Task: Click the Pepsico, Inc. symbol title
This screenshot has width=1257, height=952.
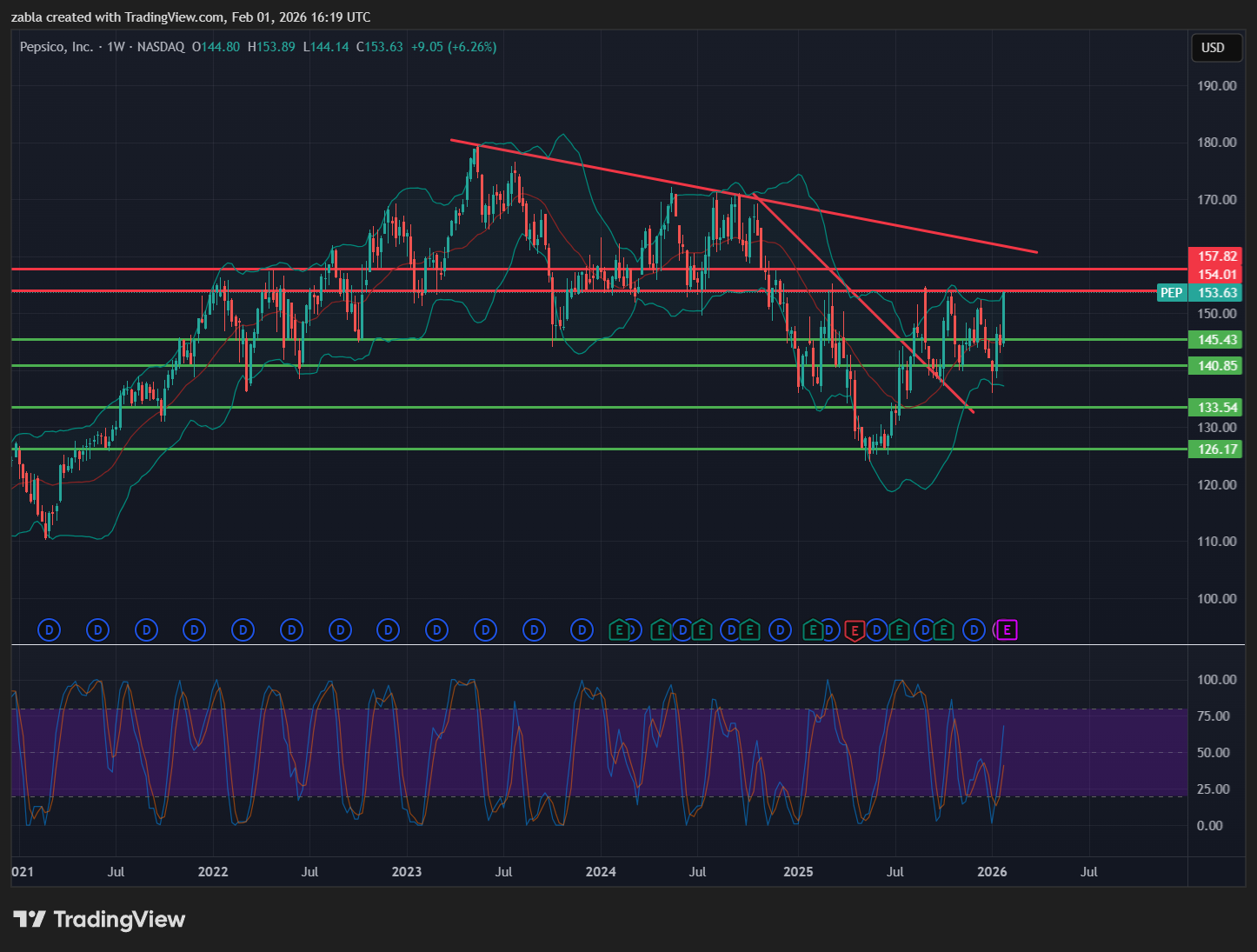Action: pyautogui.click(x=57, y=47)
